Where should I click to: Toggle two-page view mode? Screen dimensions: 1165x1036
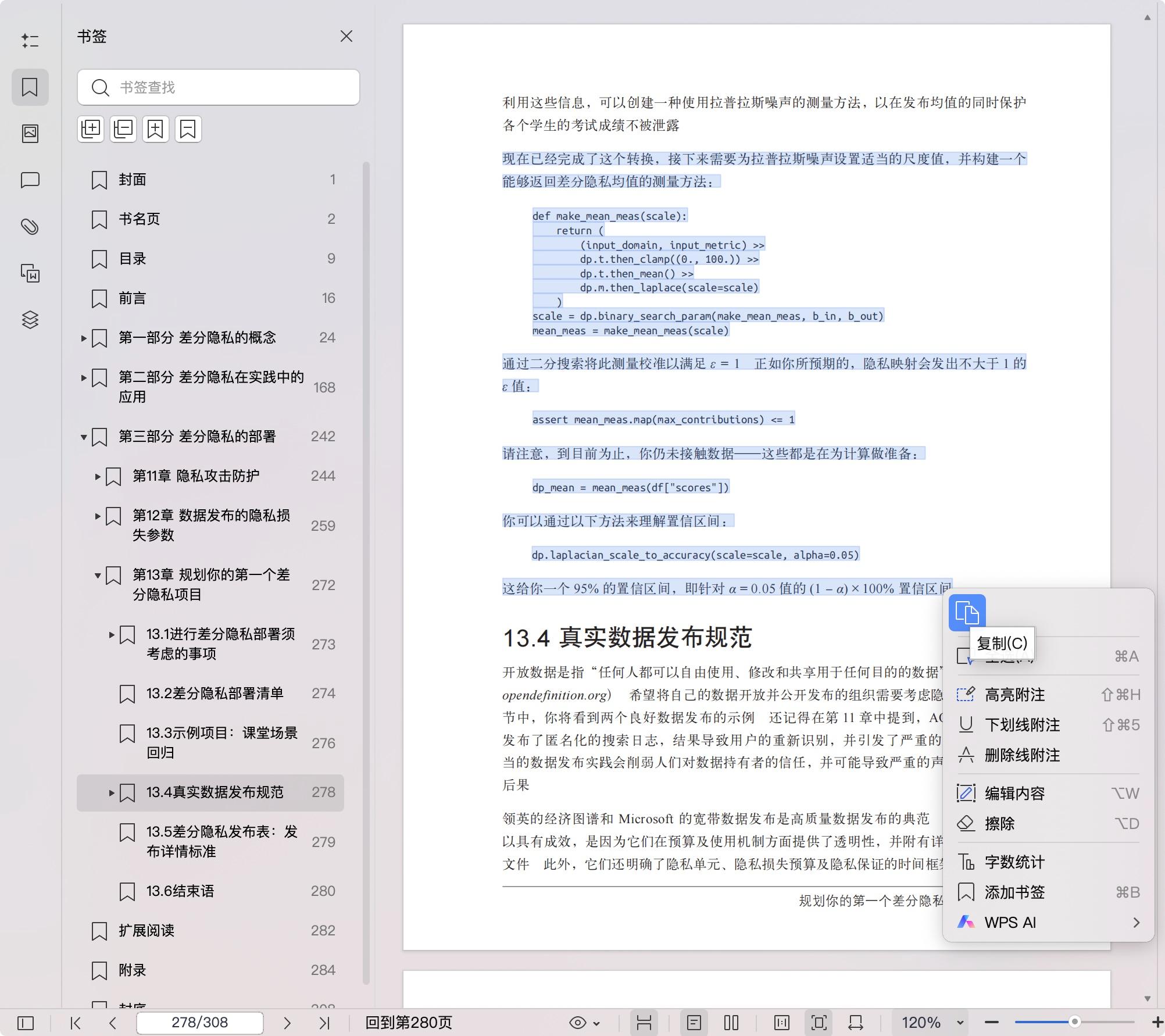[x=731, y=1023]
